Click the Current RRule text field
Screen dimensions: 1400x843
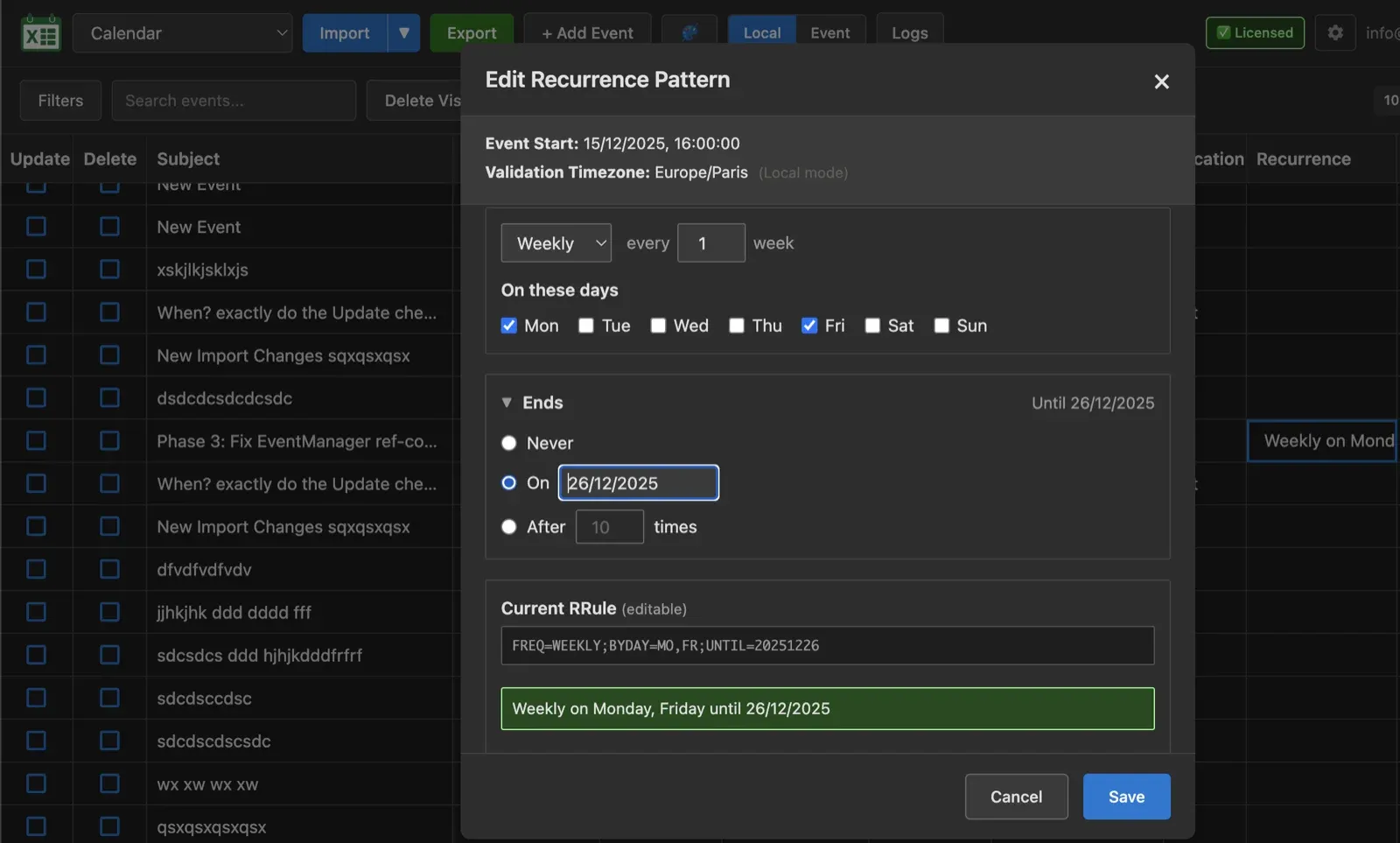click(x=827, y=646)
